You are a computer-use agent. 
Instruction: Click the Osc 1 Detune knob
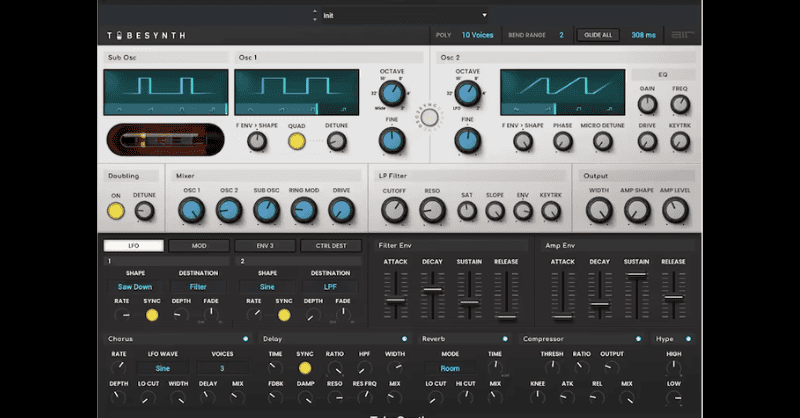click(336, 141)
